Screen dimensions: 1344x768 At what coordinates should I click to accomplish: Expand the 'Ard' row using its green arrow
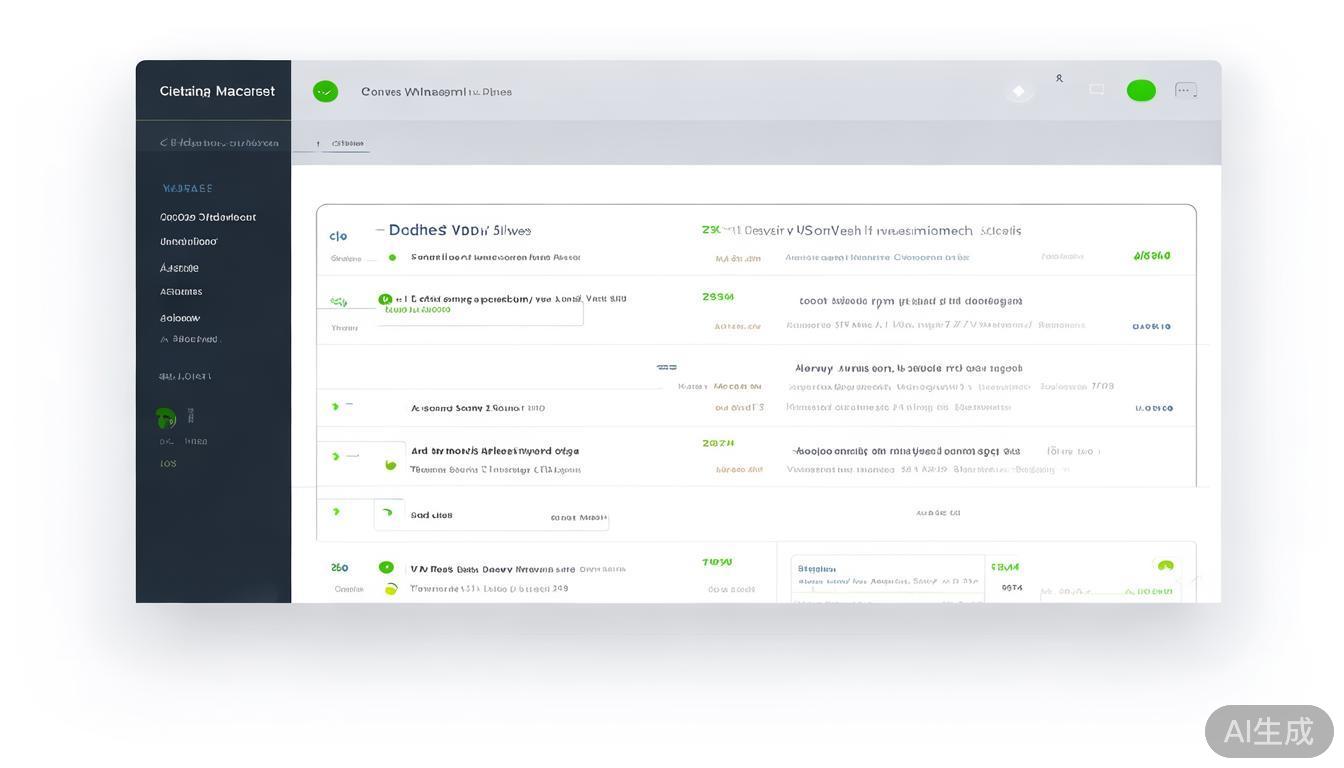[336, 456]
